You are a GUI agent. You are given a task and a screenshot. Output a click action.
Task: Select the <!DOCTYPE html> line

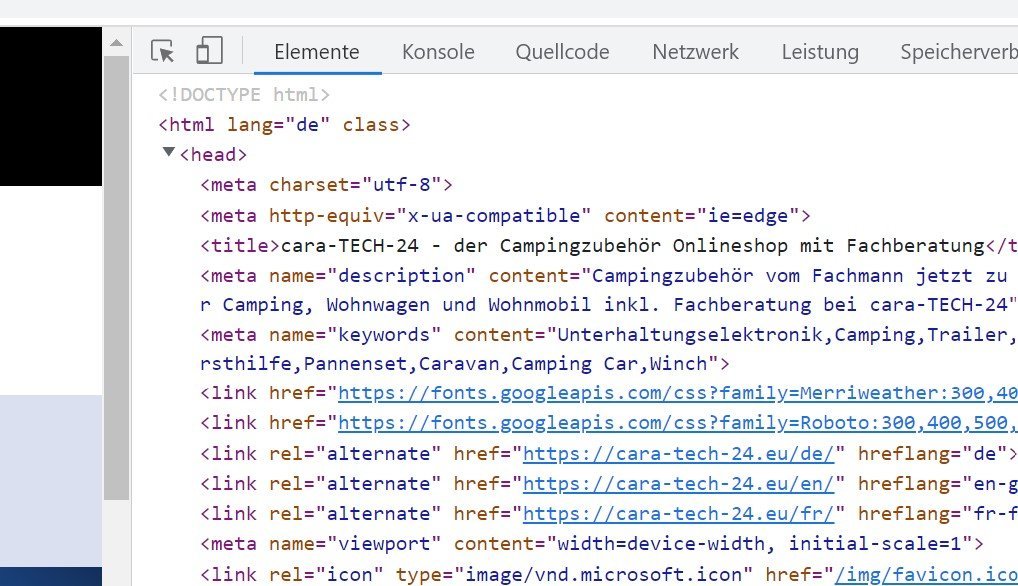[244, 95]
